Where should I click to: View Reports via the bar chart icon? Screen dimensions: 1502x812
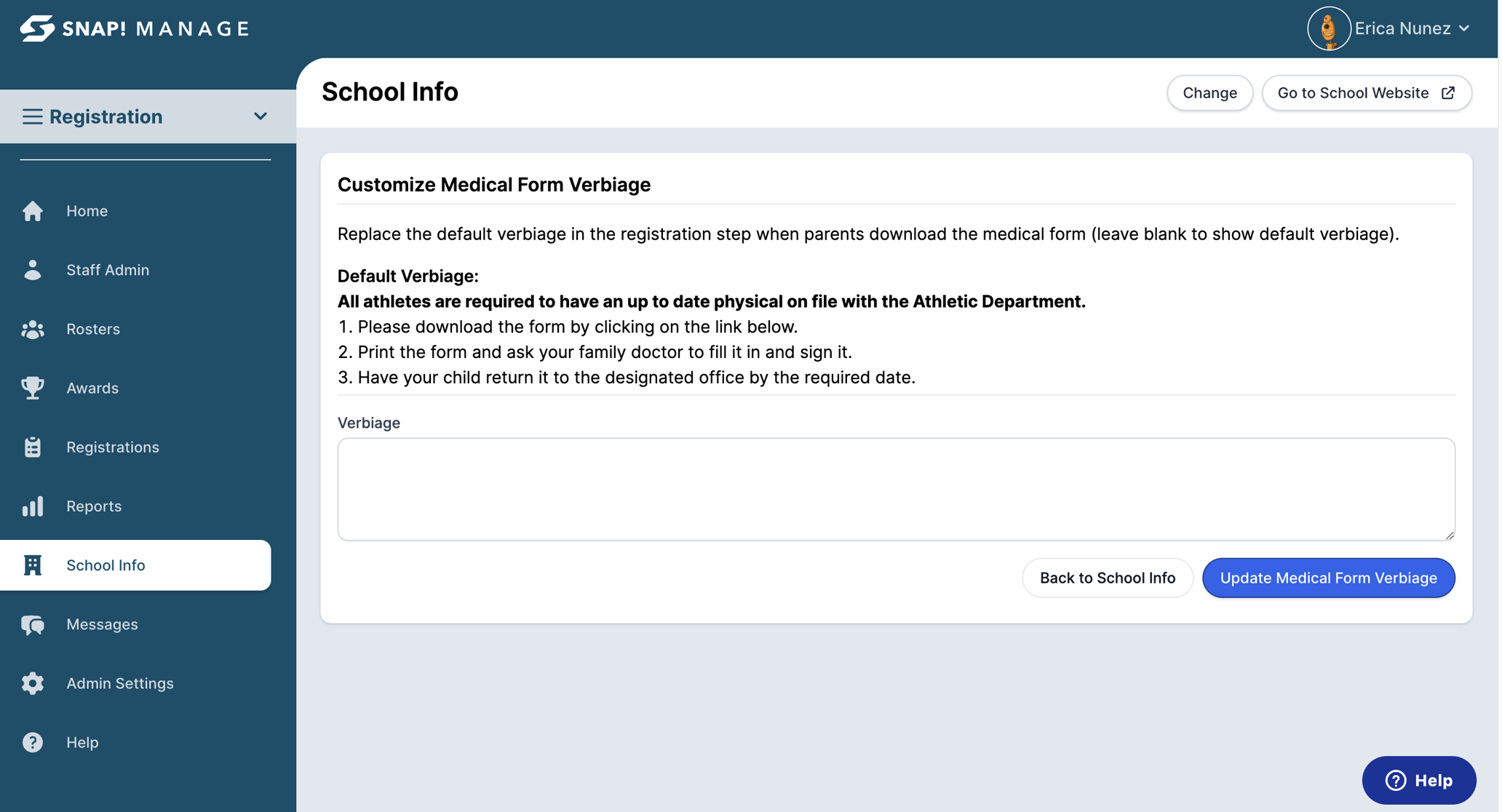(x=33, y=506)
